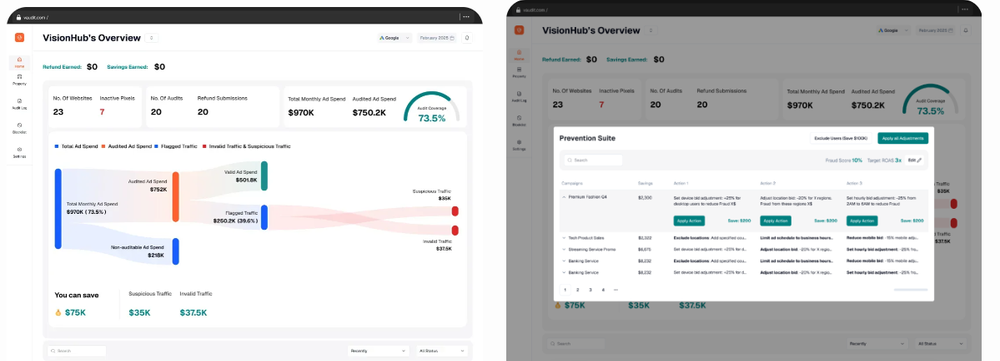
Task: Open Property in the undimmed dashboard sidebar
Action: coord(19,79)
